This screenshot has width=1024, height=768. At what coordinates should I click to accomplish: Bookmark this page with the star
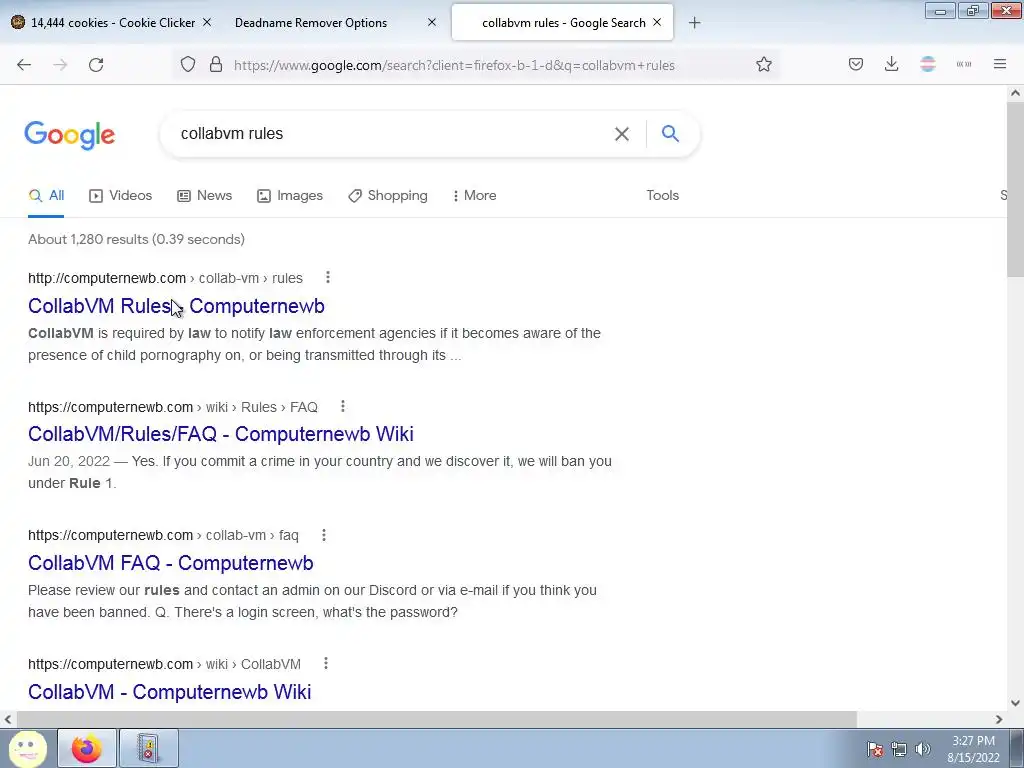point(764,65)
